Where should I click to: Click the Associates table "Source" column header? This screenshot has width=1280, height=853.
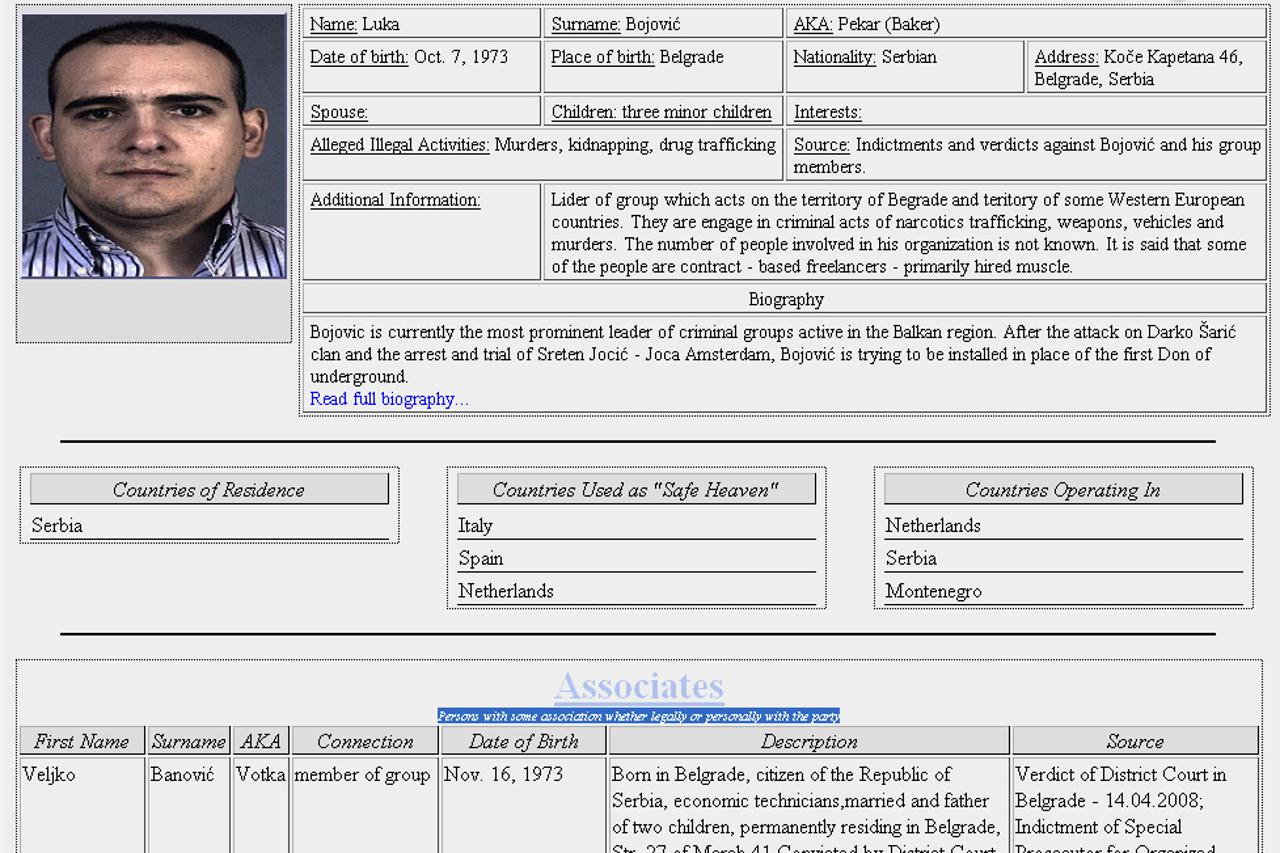tap(1135, 741)
